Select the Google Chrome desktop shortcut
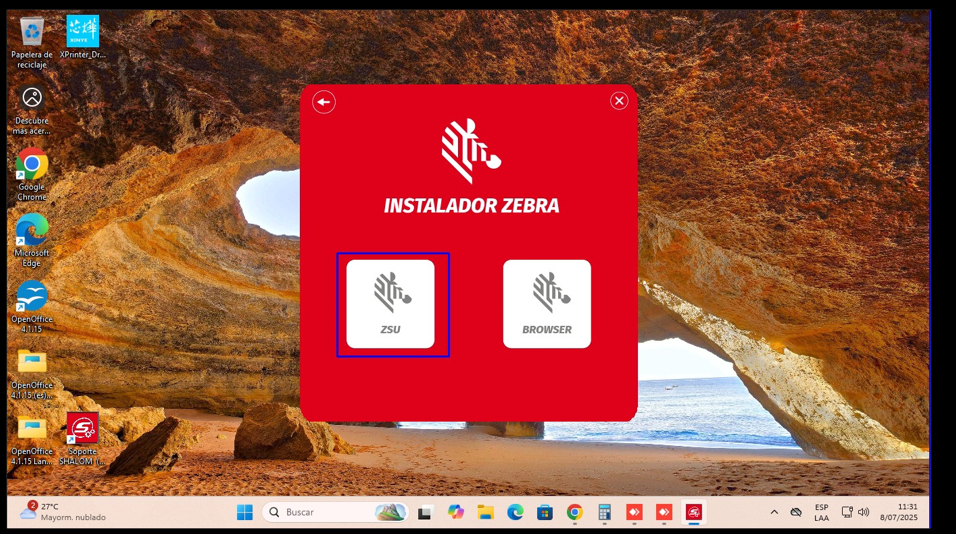 (x=32, y=168)
